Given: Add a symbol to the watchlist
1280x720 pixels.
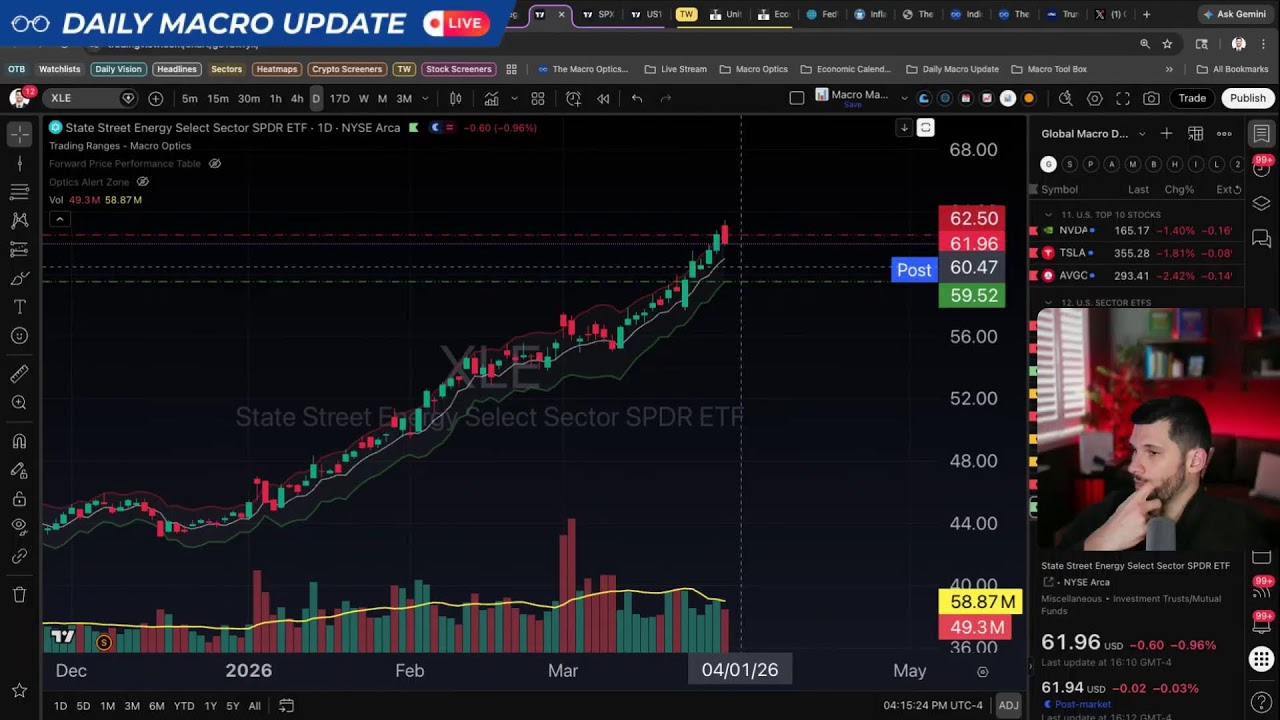Looking at the screenshot, I should point(1166,134).
